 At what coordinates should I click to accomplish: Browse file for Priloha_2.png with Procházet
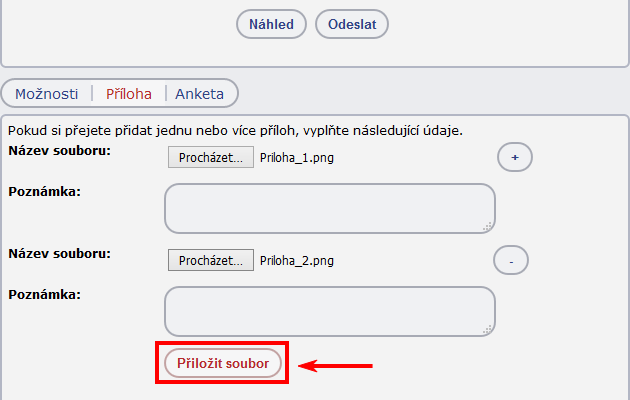(211, 260)
